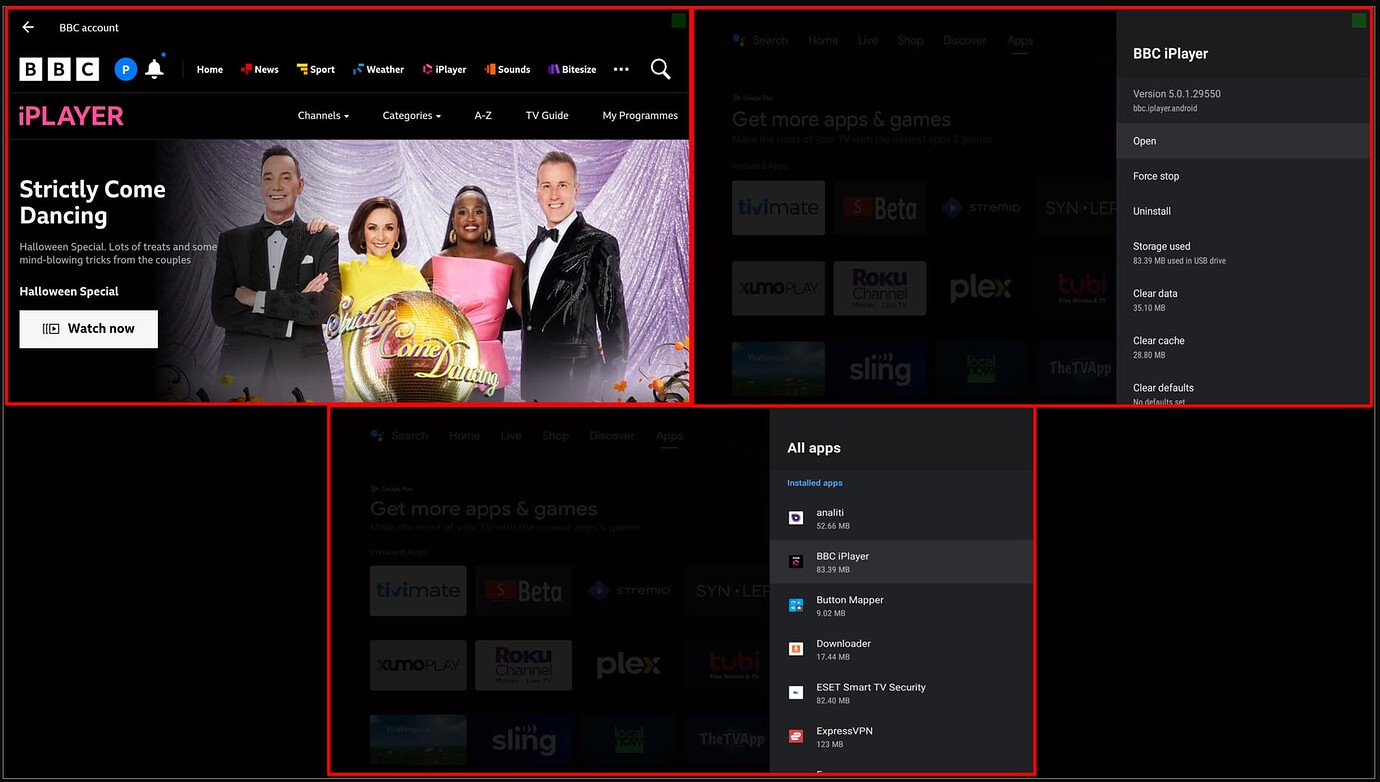Open the notifications bell icon
Viewport: 1380px width, 782px height.
point(154,69)
